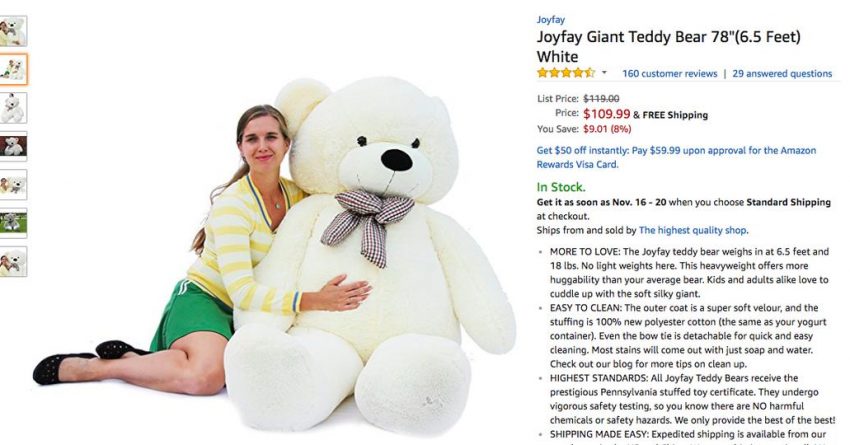This screenshot has width=850, height=445.
Task: Open the 29 answered questions link
Action: pos(782,74)
